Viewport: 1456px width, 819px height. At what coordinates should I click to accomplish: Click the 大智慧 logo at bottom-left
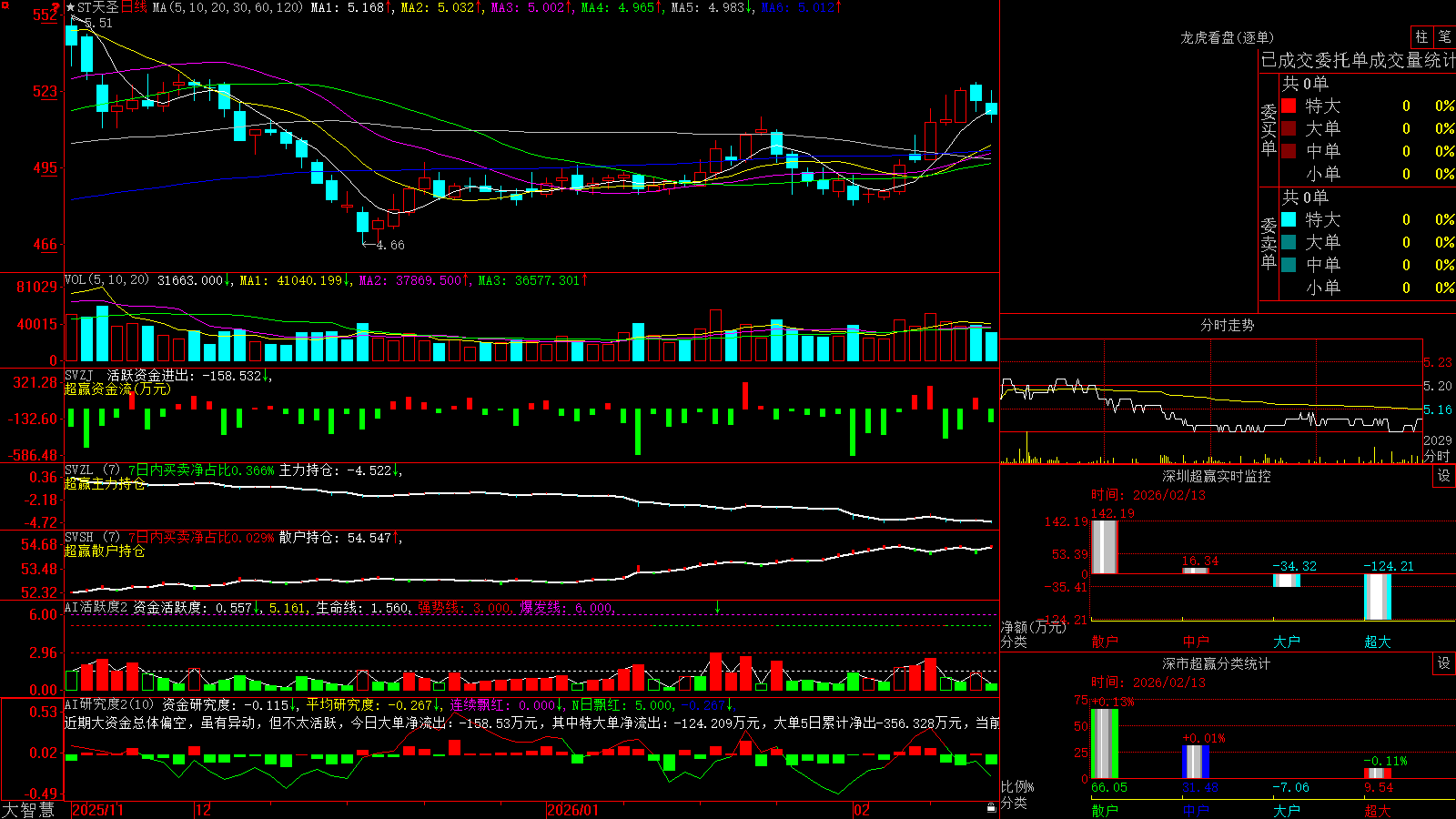(x=28, y=810)
